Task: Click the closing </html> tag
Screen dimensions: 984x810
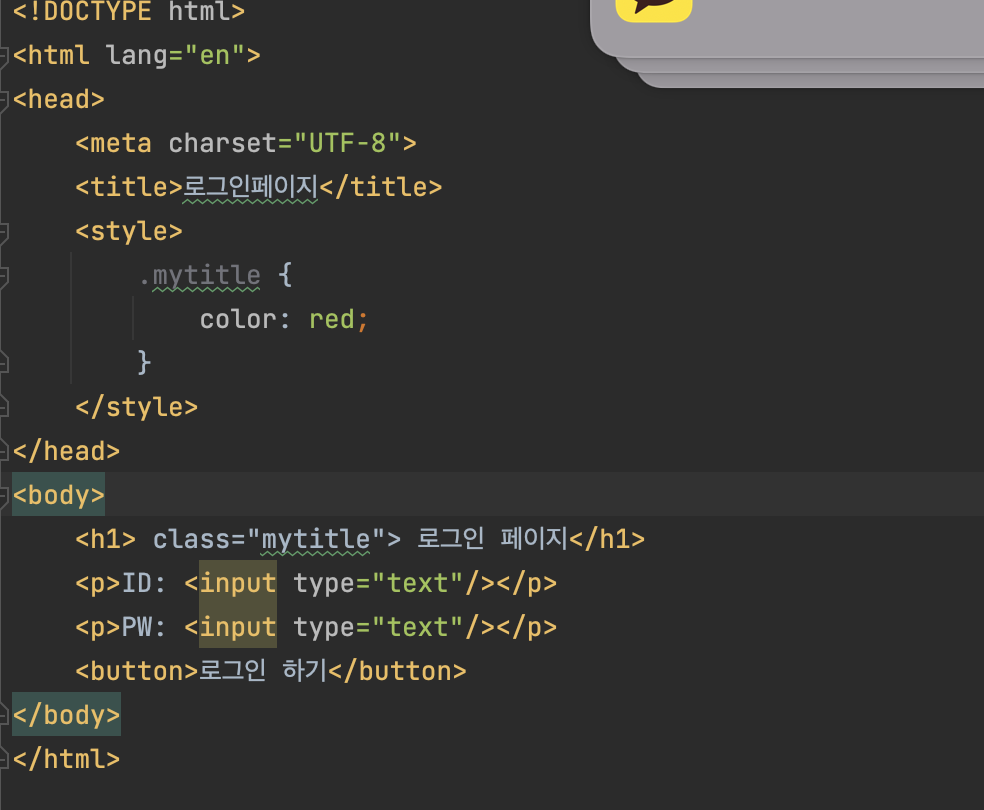Action: click(67, 759)
